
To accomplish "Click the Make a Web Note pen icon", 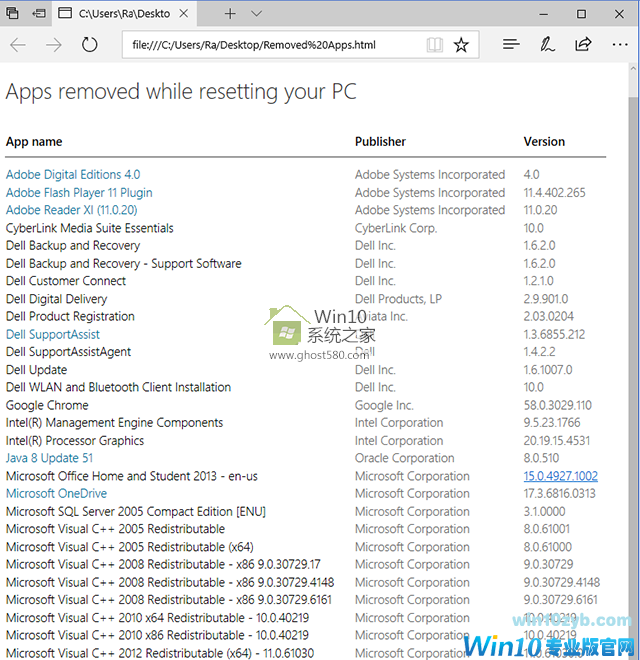I will pos(547,45).
